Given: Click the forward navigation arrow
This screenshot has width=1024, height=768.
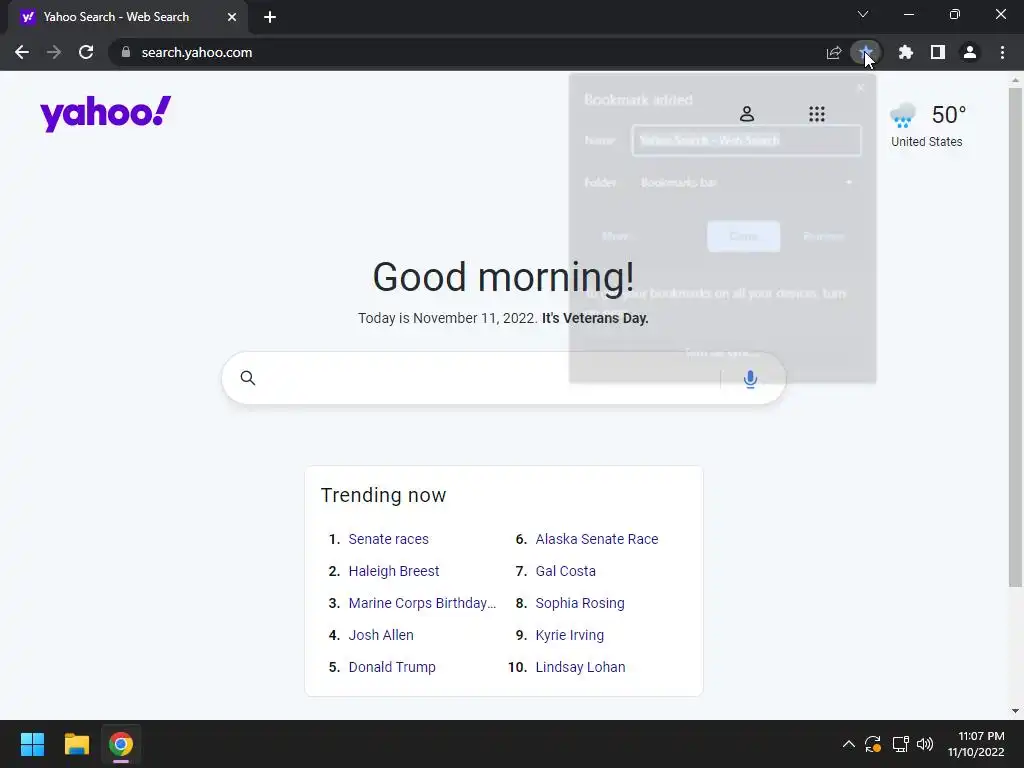Looking at the screenshot, I should (54, 52).
